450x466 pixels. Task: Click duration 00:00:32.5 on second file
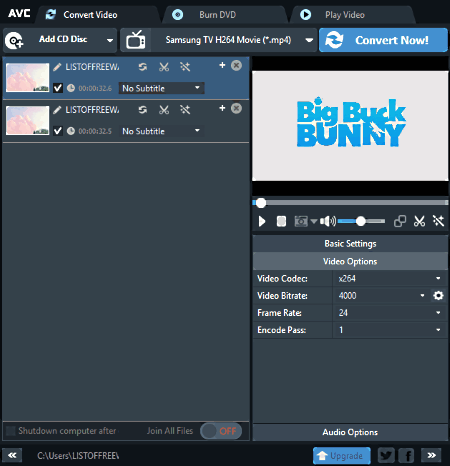click(95, 131)
